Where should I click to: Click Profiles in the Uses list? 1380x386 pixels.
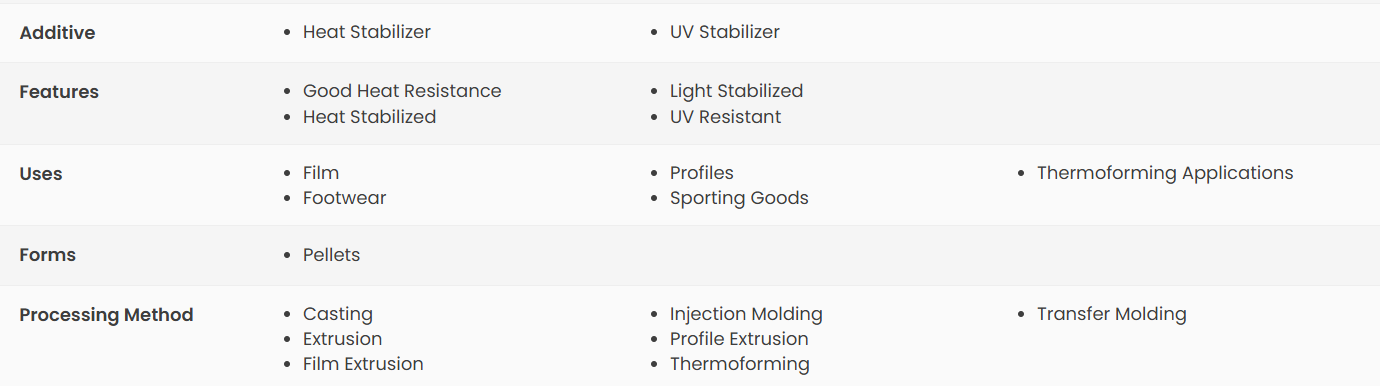coord(702,173)
